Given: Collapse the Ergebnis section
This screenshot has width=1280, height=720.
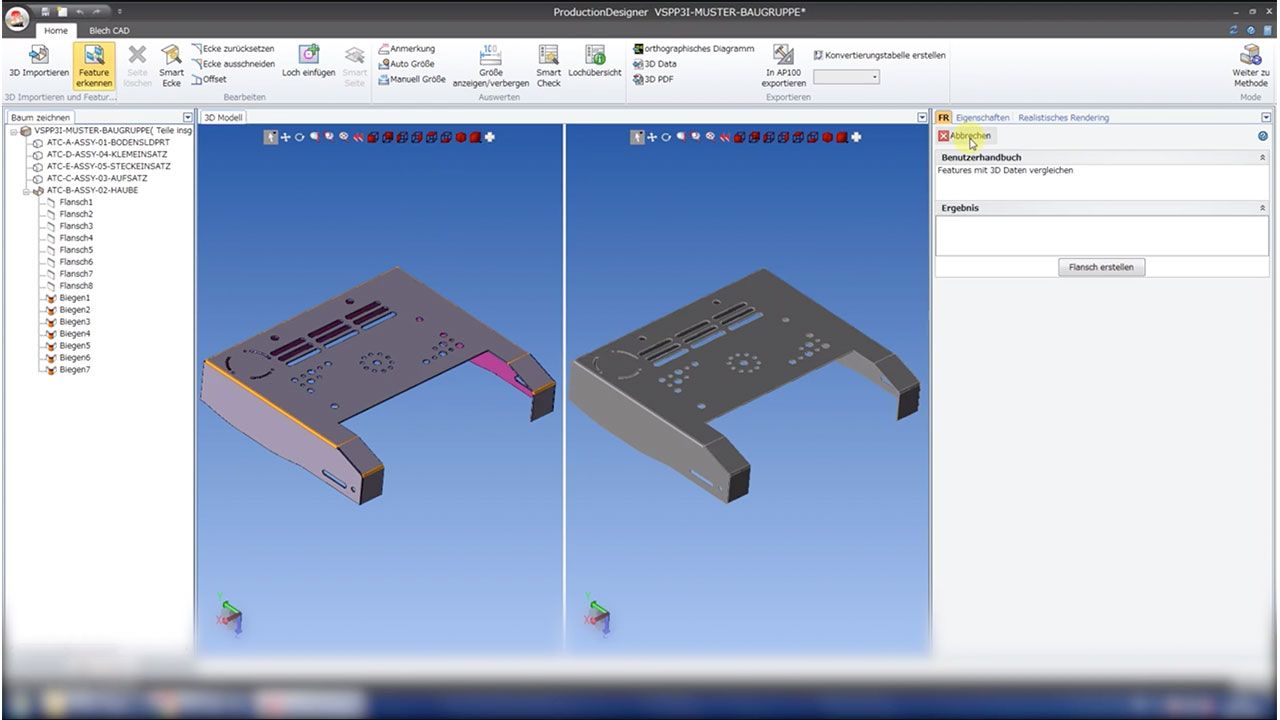Looking at the screenshot, I should tap(1262, 208).
